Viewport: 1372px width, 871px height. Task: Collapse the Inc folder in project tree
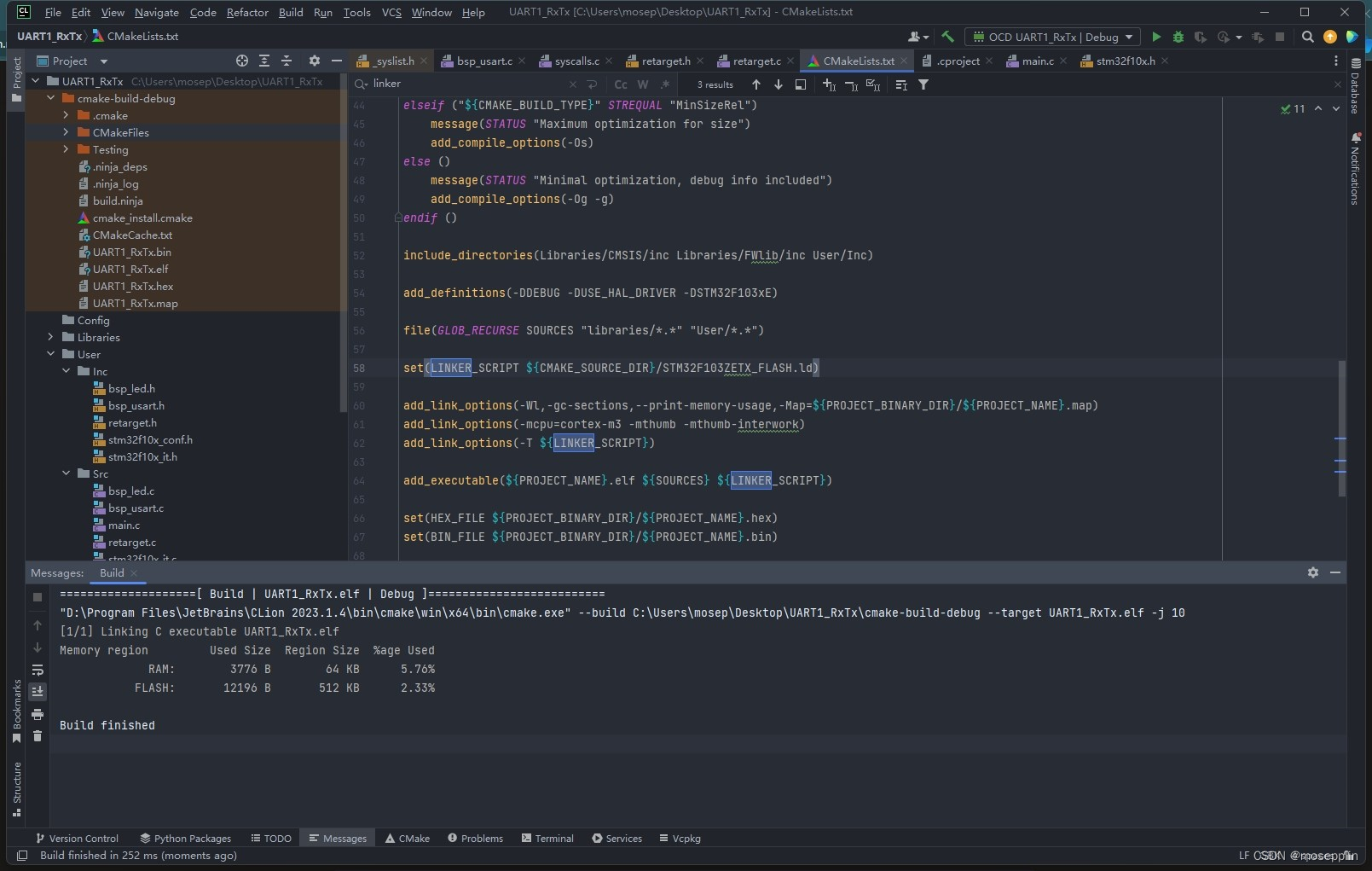(x=66, y=371)
